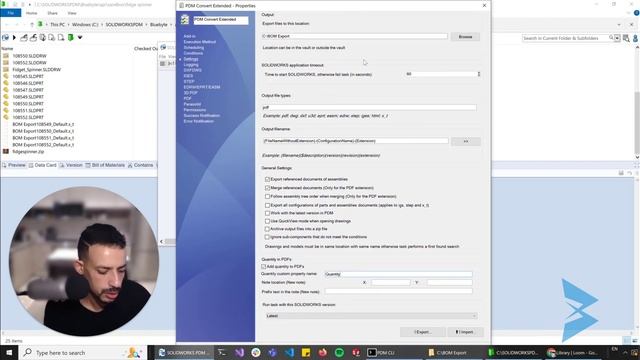The image size is (640, 360).
Task: Open the Logging page
Action: 191,64
